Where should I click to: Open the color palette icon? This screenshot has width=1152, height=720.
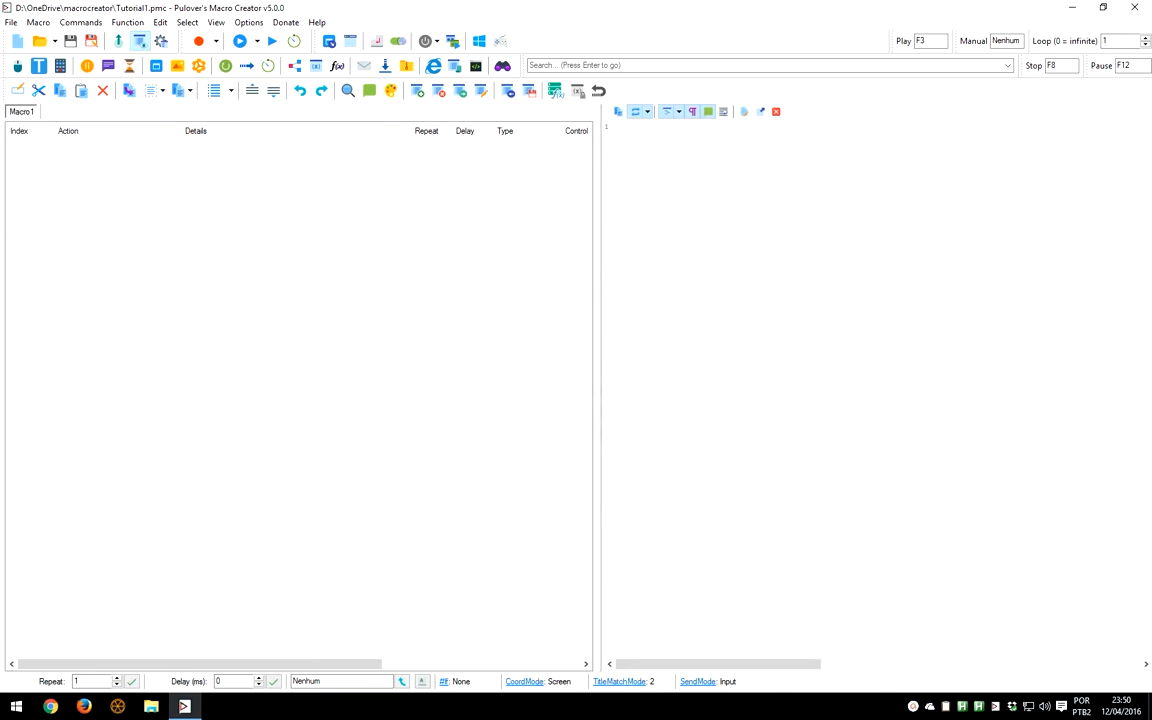[x=391, y=90]
